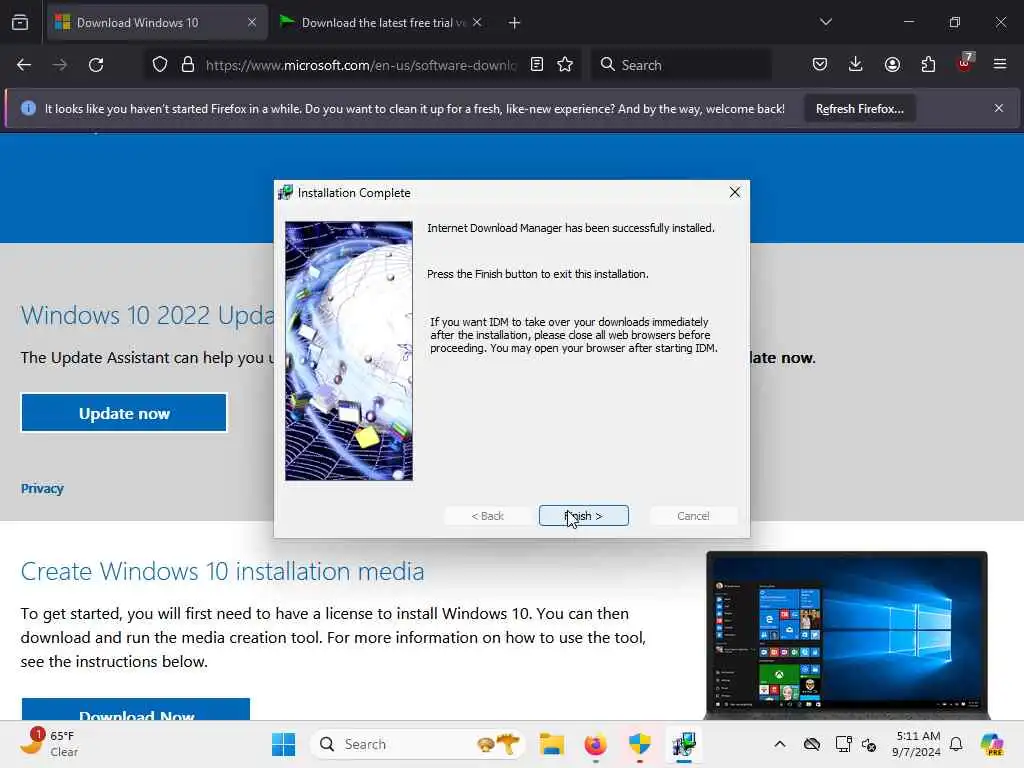Click the taskbar Search box
This screenshot has height=768, width=1024.
coord(418,744)
